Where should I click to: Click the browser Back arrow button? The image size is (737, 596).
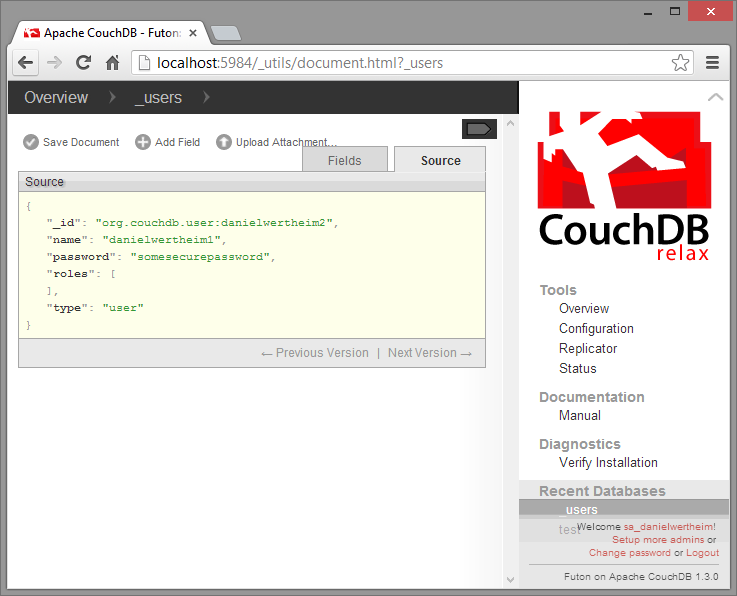(25, 63)
